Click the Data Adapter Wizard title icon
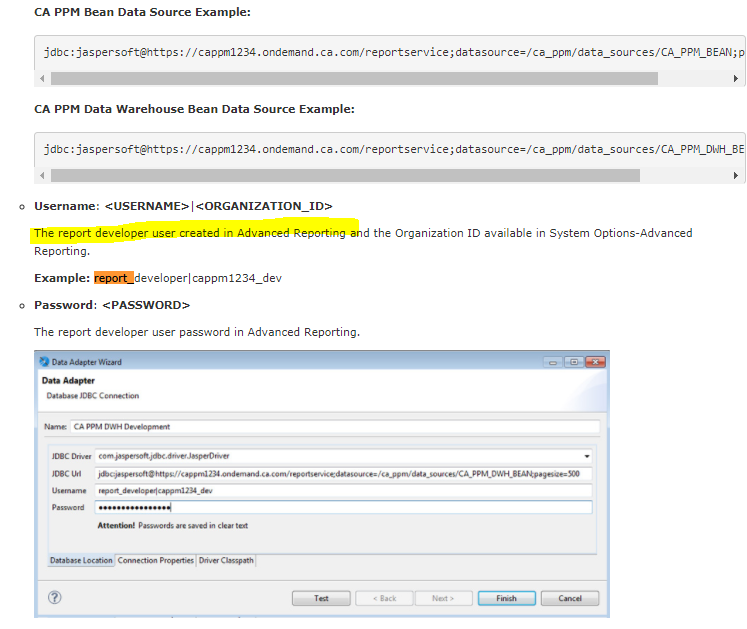747x629 pixels. pyautogui.click(x=44, y=362)
